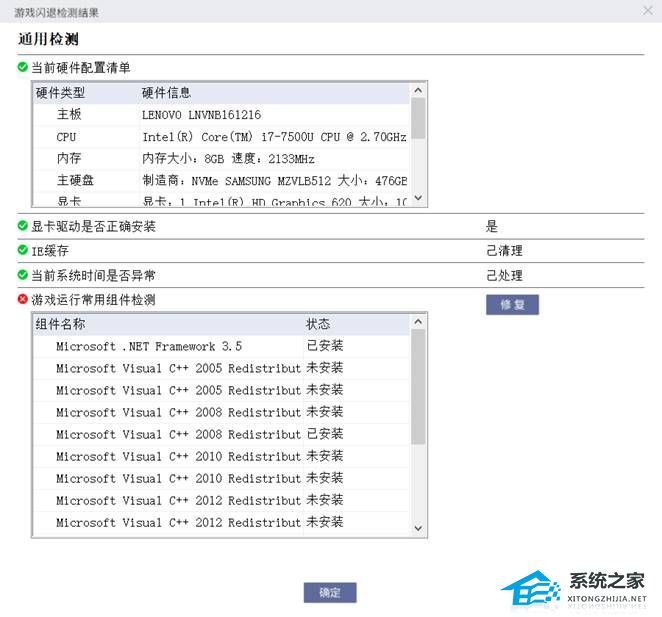Viewport: 662px width, 617px height.
Task: Close the 游戏闪退检测结果 dialog
Action: click(x=648, y=10)
